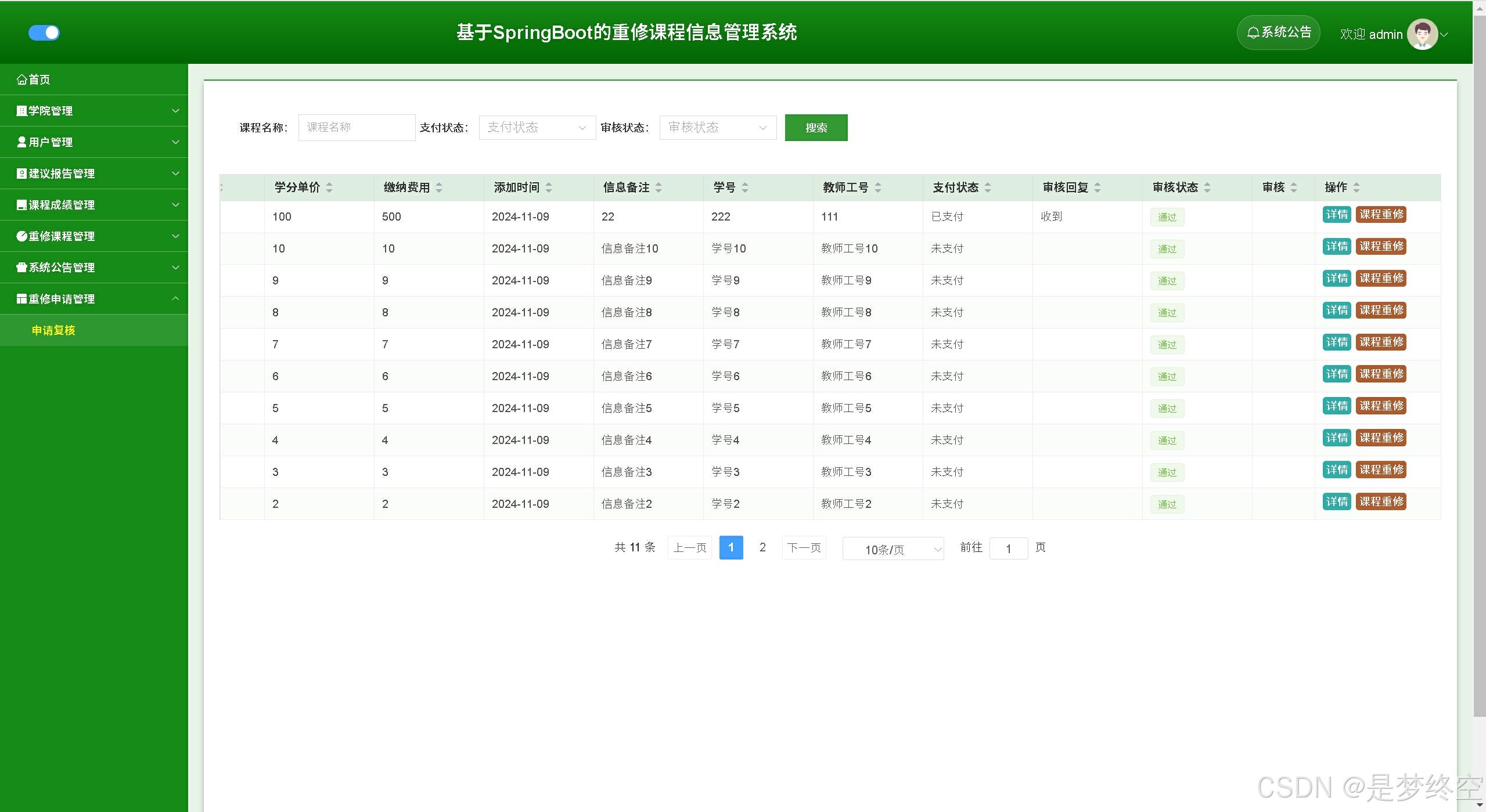Toggle the blue switch in the header
Screen dimensions: 1486x812
[44, 33]
